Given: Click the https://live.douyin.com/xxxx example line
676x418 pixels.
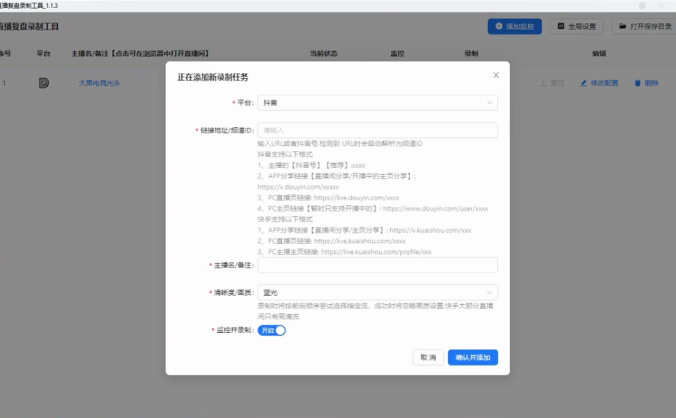Looking at the screenshot, I should click(328, 198).
